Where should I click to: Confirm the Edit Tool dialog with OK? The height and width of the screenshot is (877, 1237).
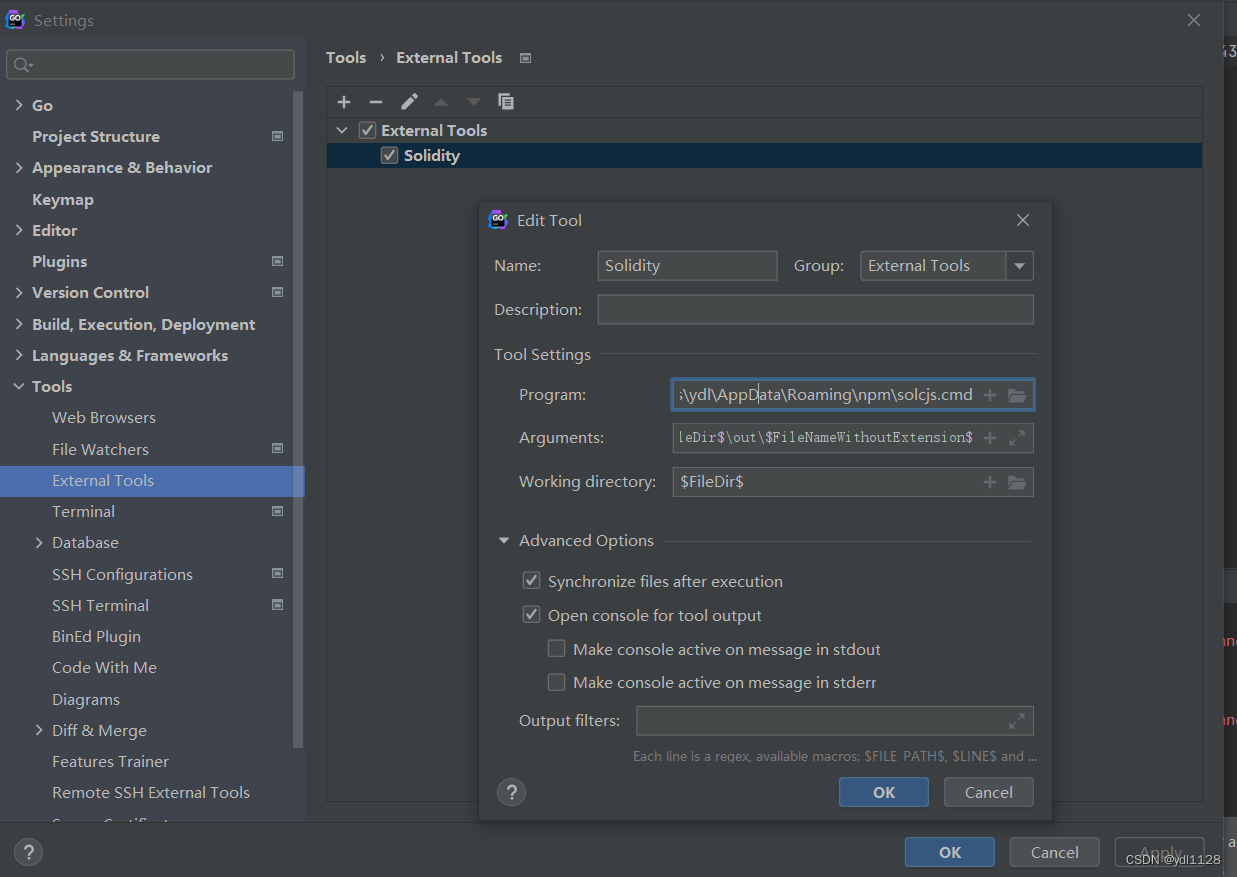point(883,791)
